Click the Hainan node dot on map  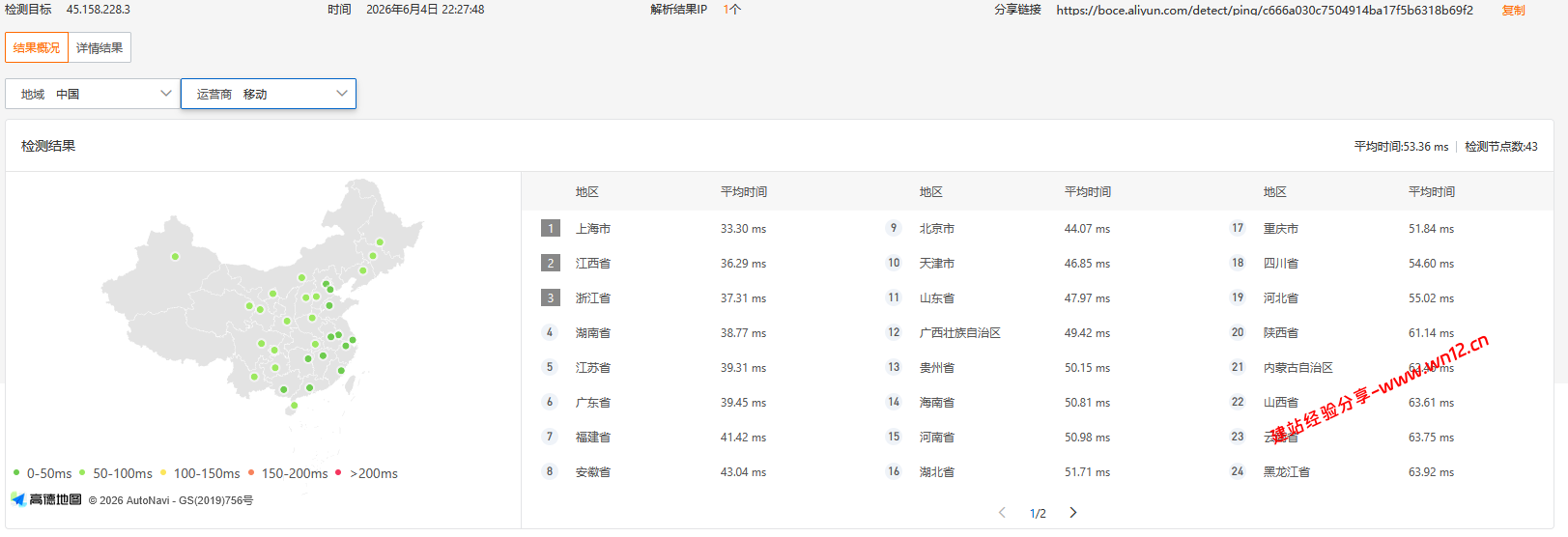coord(294,406)
